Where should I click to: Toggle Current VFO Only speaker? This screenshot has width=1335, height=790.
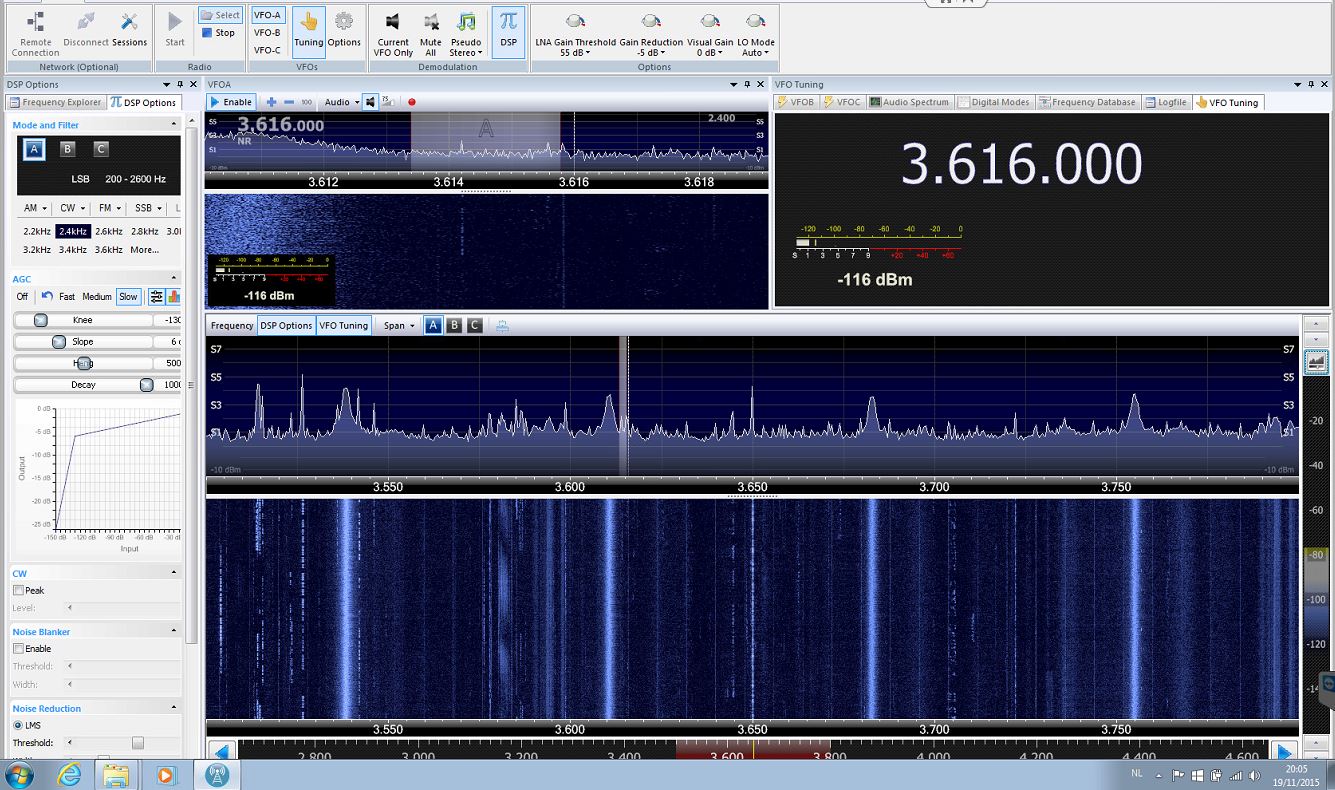pos(393,34)
